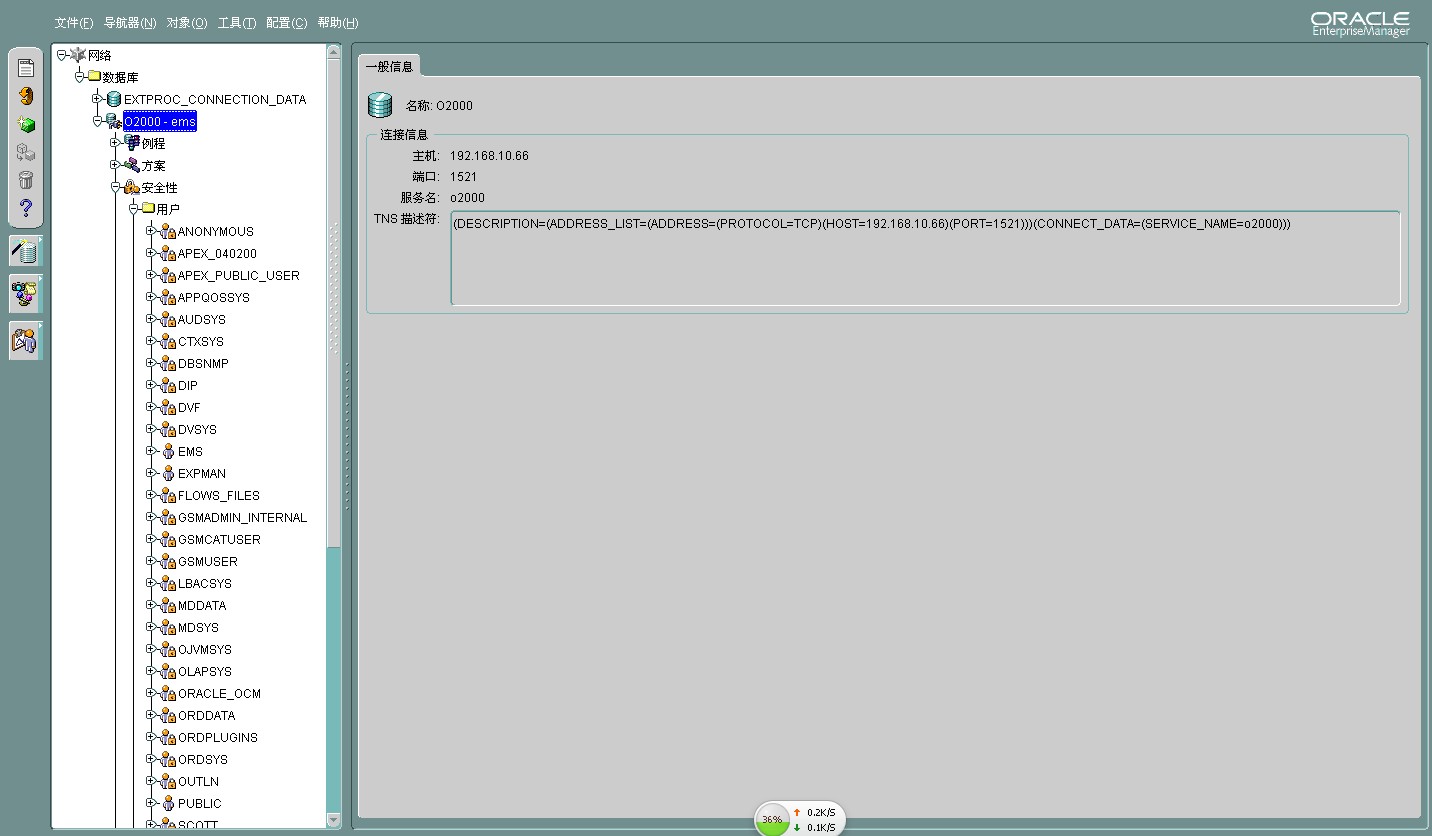
Task: Click the trash can remove icon
Action: pos(26,181)
